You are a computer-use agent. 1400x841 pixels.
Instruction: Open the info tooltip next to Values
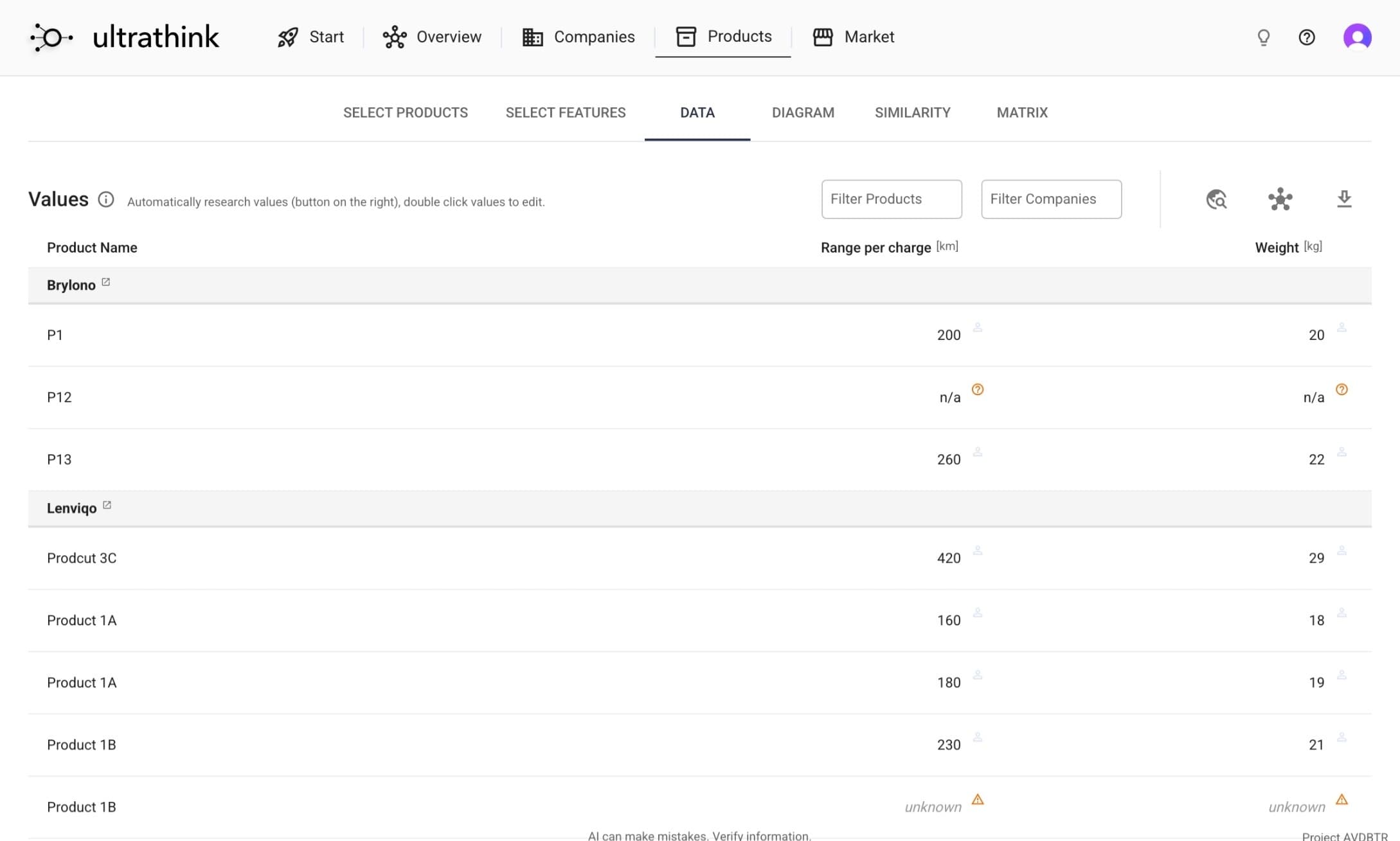point(106,200)
